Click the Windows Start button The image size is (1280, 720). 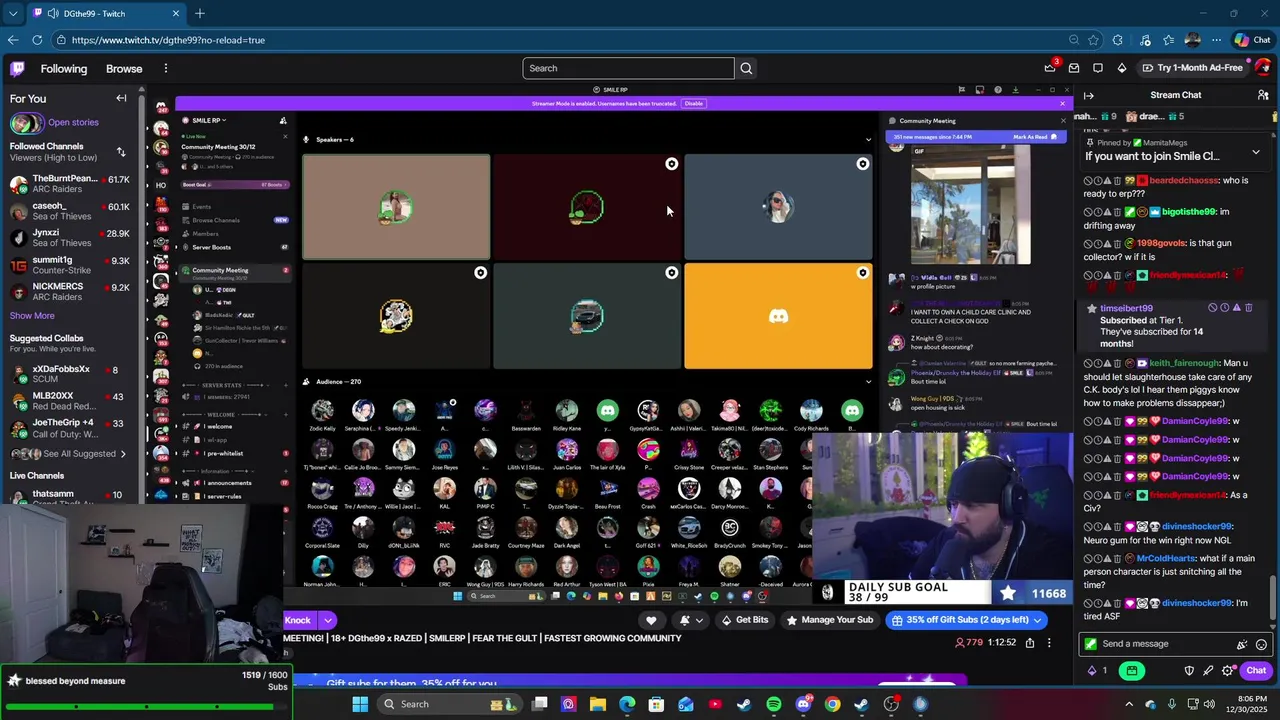[x=360, y=704]
